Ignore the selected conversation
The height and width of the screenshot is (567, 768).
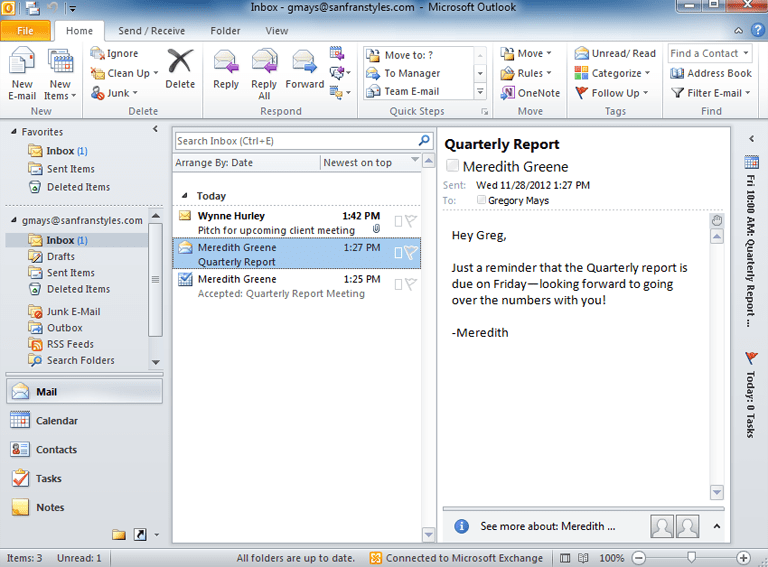(115, 53)
